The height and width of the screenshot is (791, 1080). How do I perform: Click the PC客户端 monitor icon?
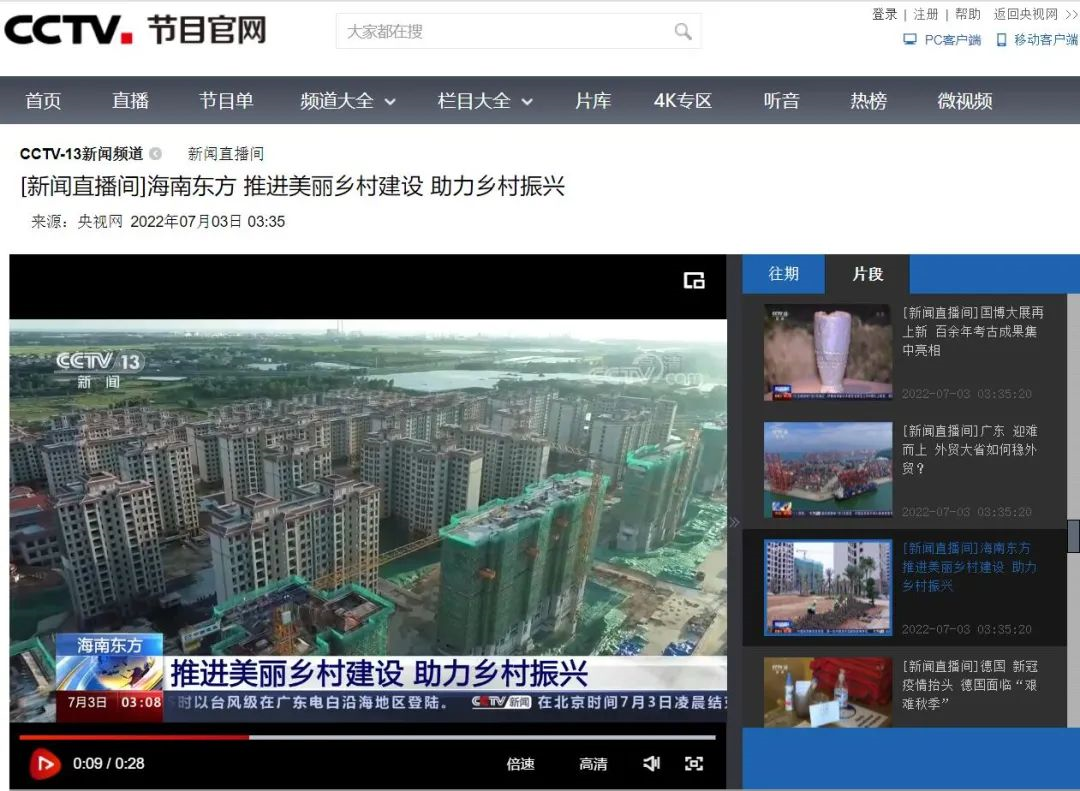click(x=910, y=40)
